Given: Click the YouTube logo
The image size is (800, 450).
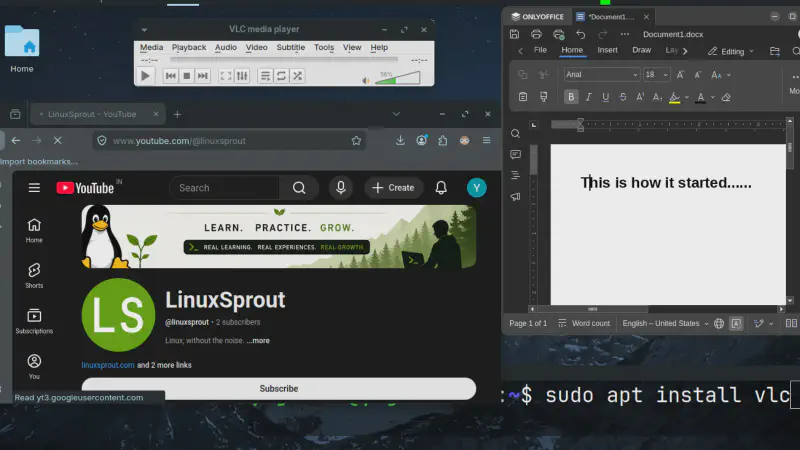Looking at the screenshot, I should 85,188.
